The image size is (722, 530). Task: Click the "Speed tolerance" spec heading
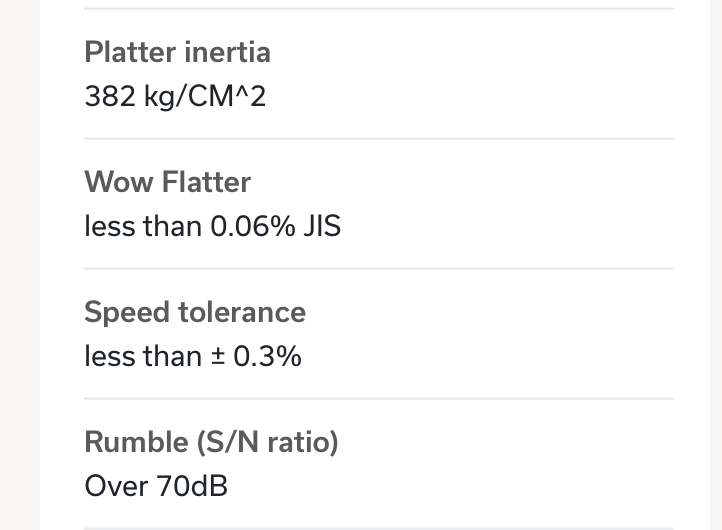point(195,313)
